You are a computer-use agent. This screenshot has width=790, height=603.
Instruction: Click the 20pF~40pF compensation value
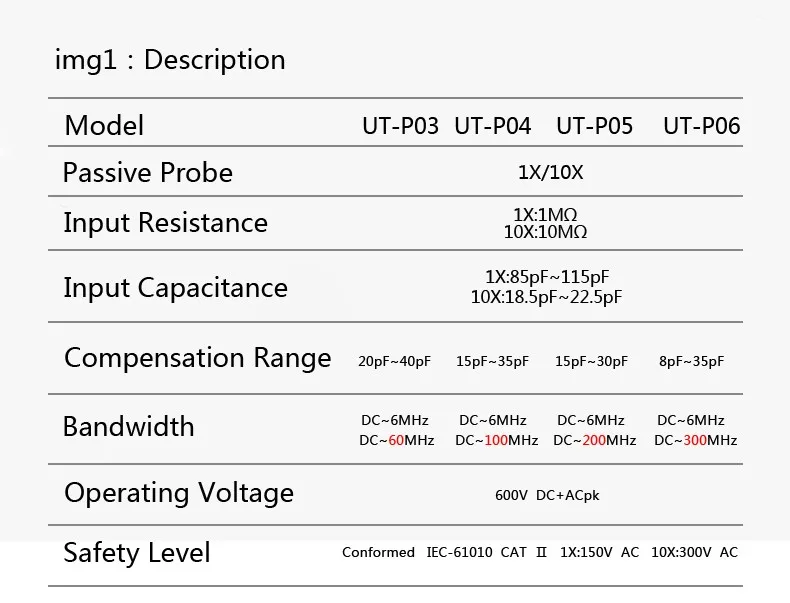pyautogui.click(x=394, y=361)
